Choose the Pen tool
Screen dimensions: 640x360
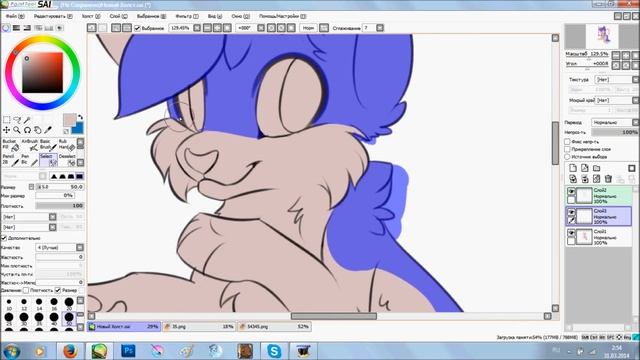click(x=29, y=160)
